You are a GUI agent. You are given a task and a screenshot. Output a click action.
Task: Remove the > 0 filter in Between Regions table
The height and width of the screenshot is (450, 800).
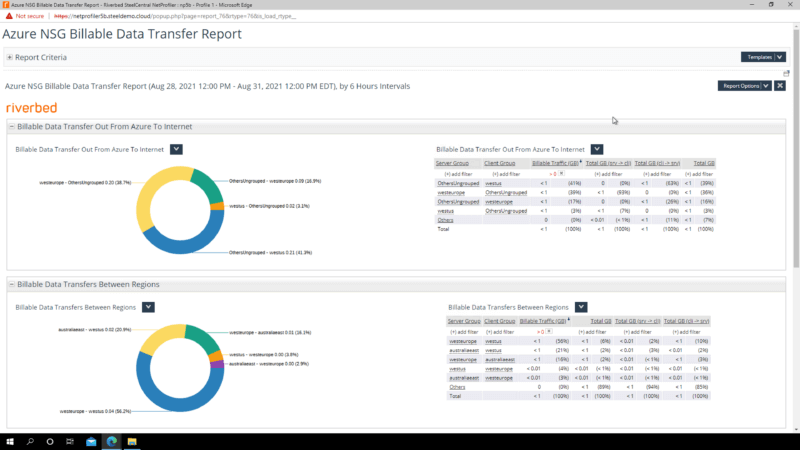click(x=549, y=332)
